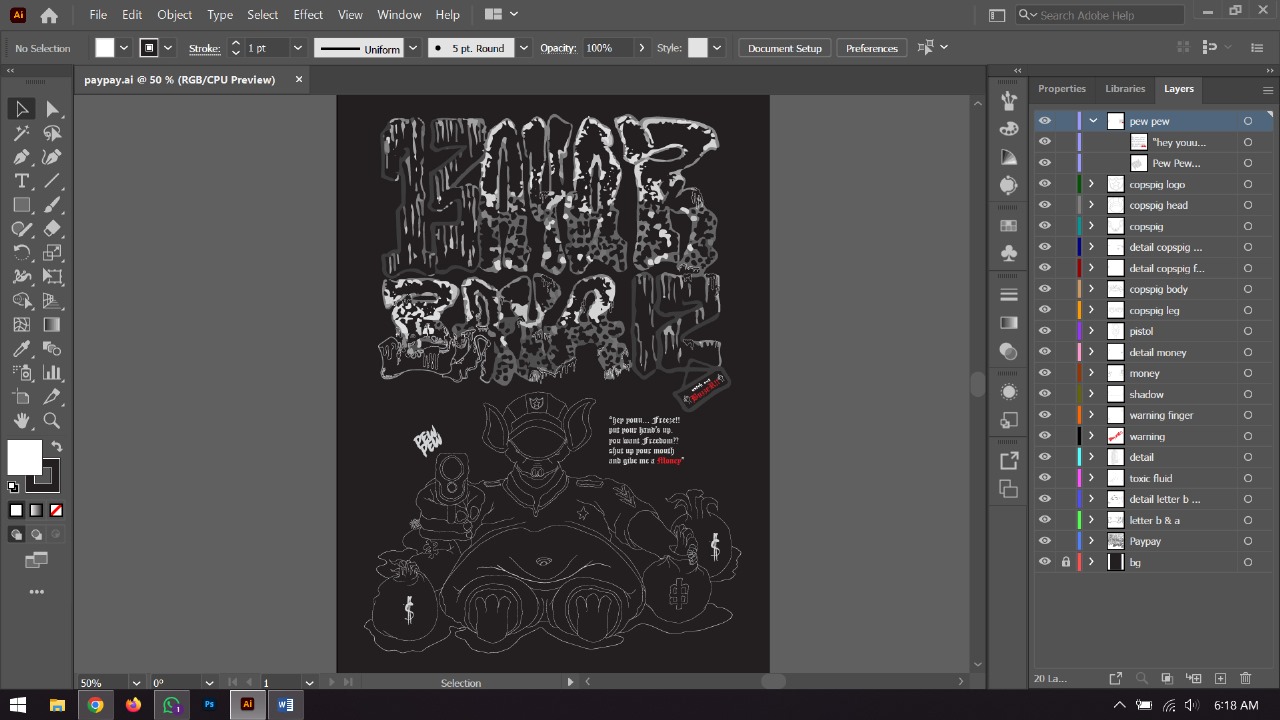Select the Direct Selection tool
Viewport: 1280px width, 720px height.
pos(52,109)
